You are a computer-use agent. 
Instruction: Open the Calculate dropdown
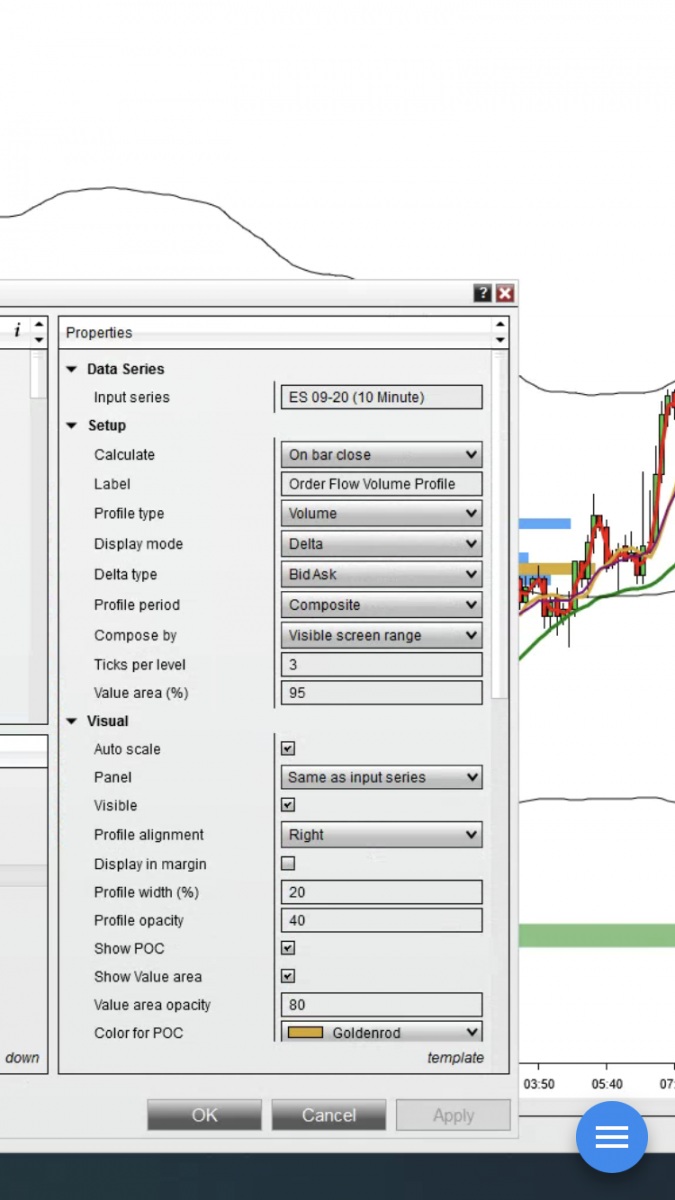tap(381, 455)
